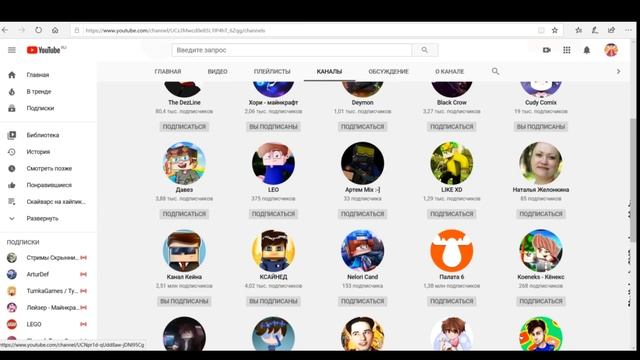Subscribe to Deymon channel
Viewport: 640px width, 360px height.
[x=362, y=127]
